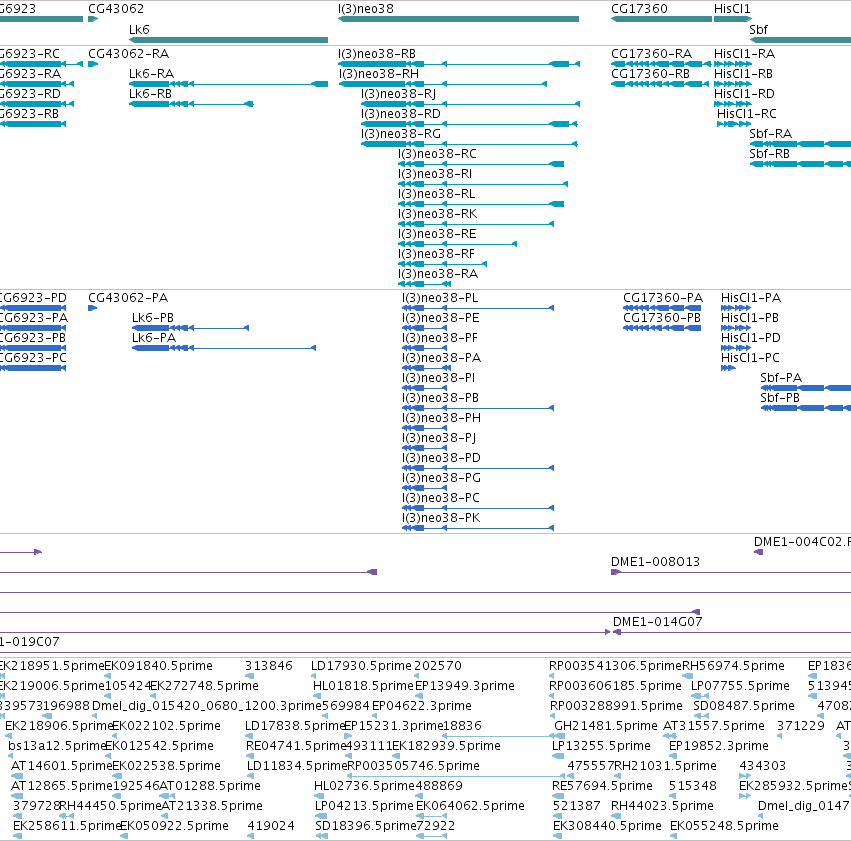Click protein Sbf-PB

tap(780, 398)
